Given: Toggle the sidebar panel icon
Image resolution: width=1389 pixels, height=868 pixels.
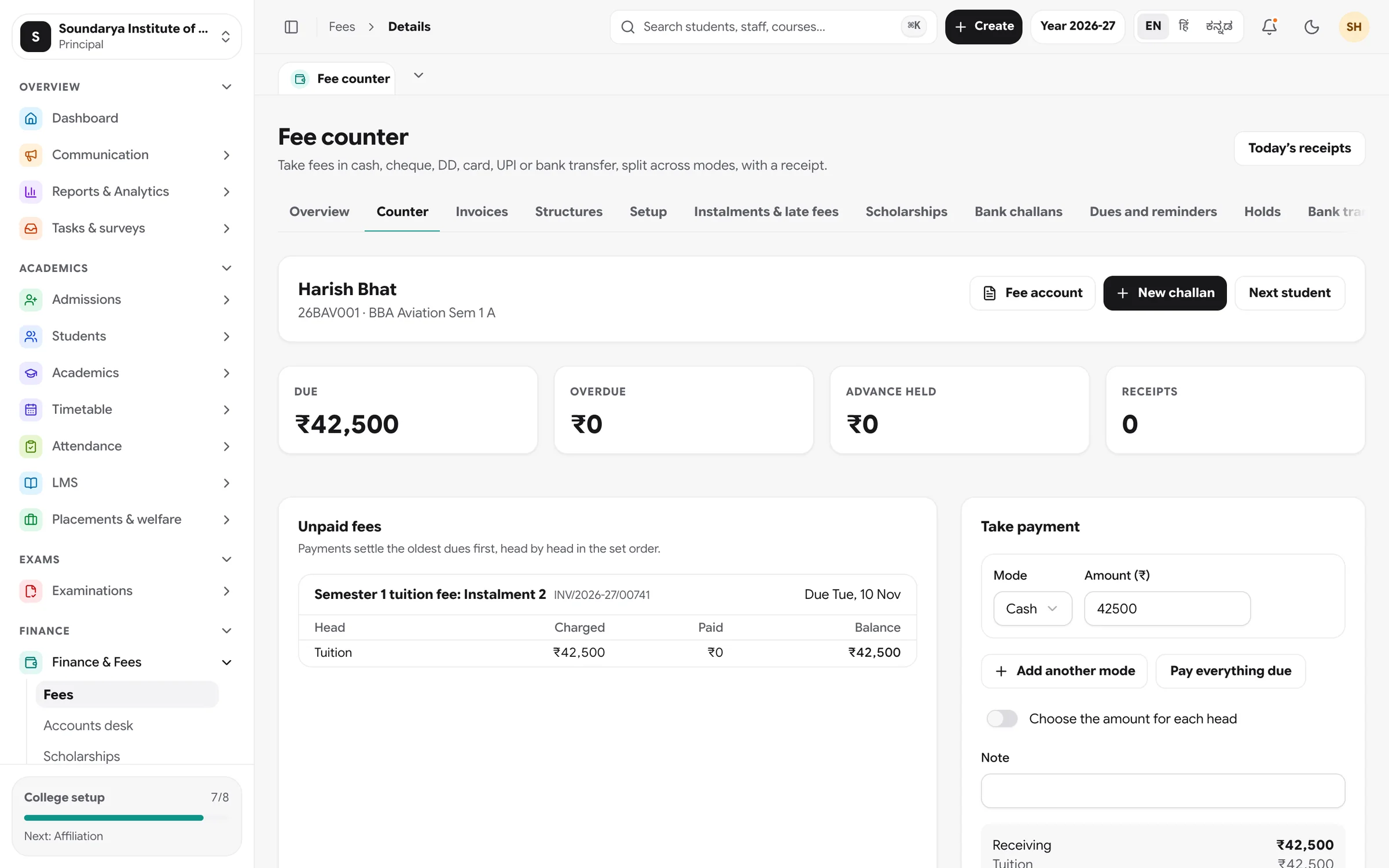Looking at the screenshot, I should coord(291,27).
